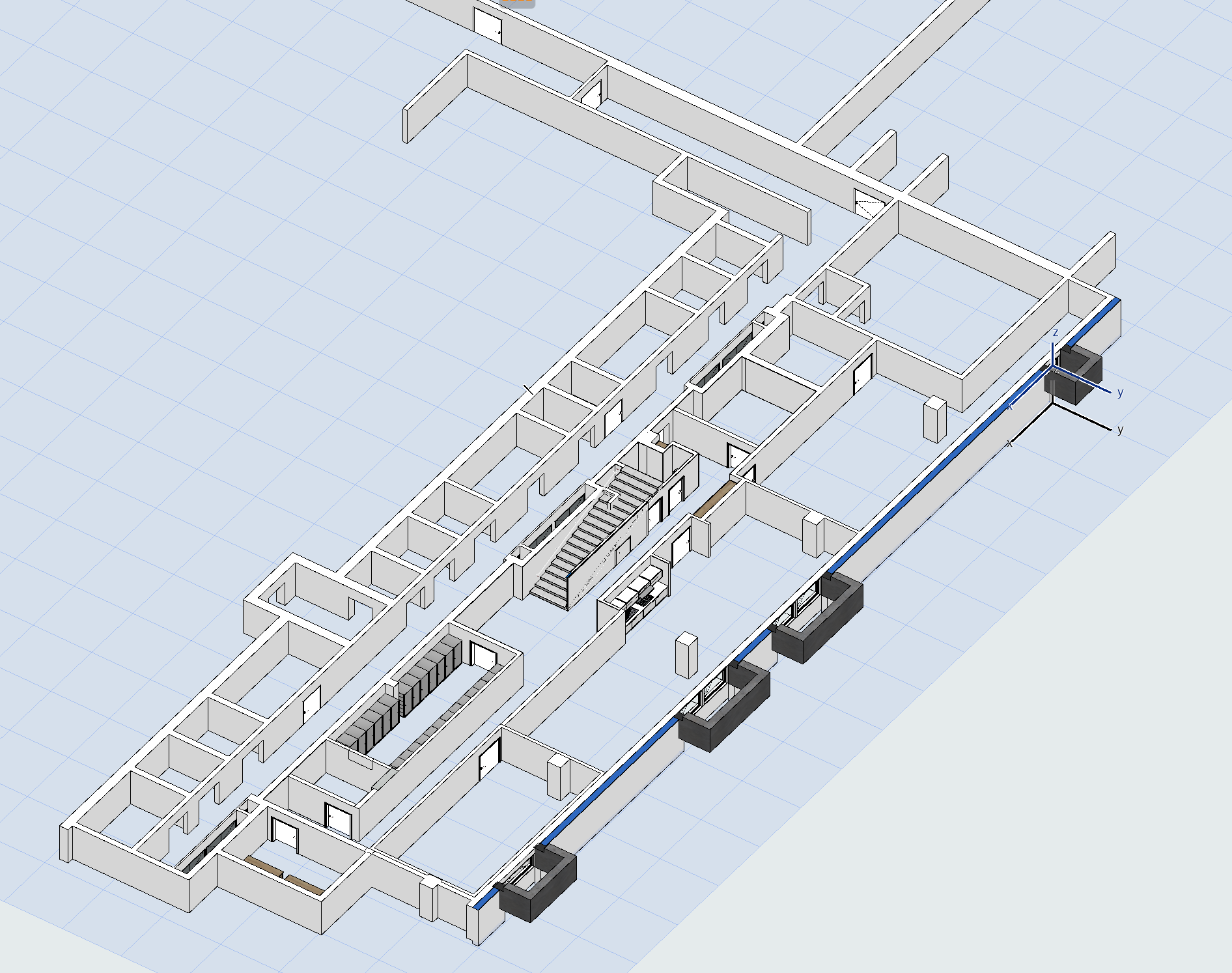Select the door at lockers room's far end

(x=483, y=655)
